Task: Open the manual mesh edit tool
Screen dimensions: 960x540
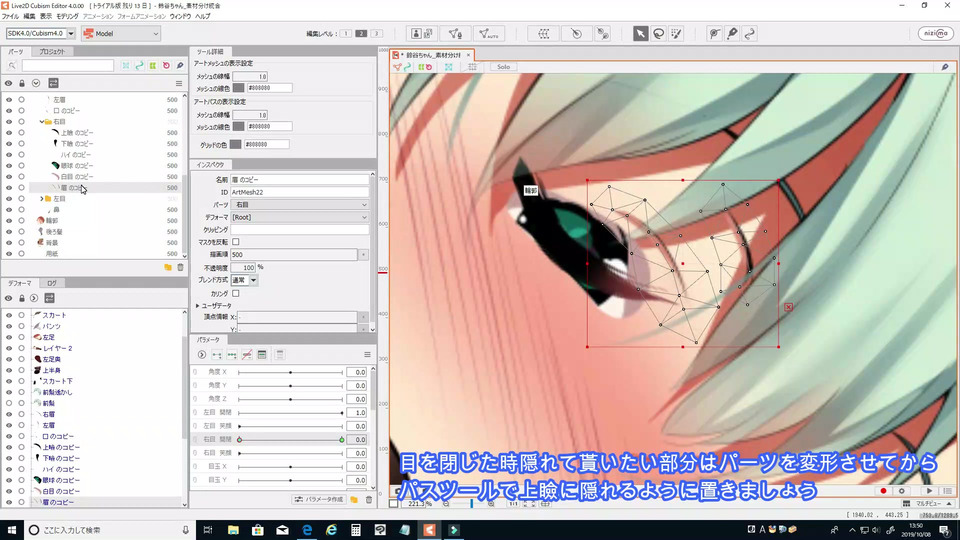Action: coord(455,34)
